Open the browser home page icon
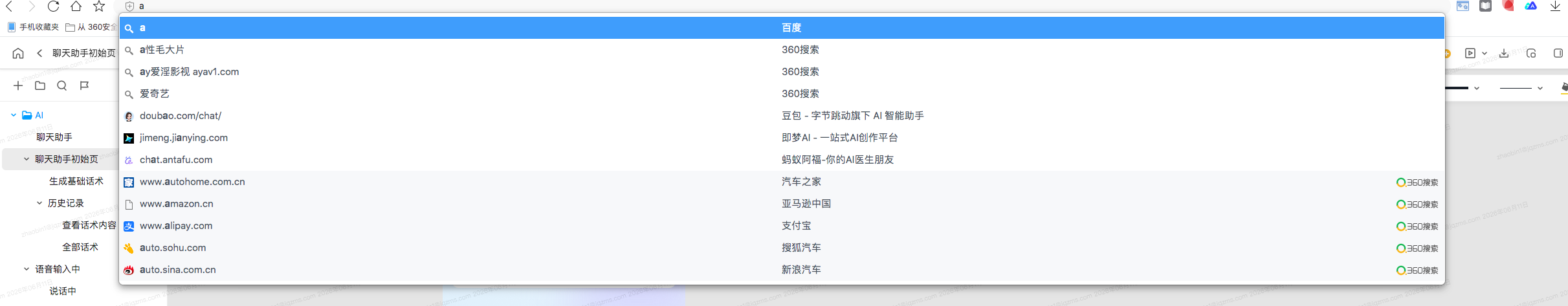The height and width of the screenshot is (306, 1568). [x=76, y=6]
